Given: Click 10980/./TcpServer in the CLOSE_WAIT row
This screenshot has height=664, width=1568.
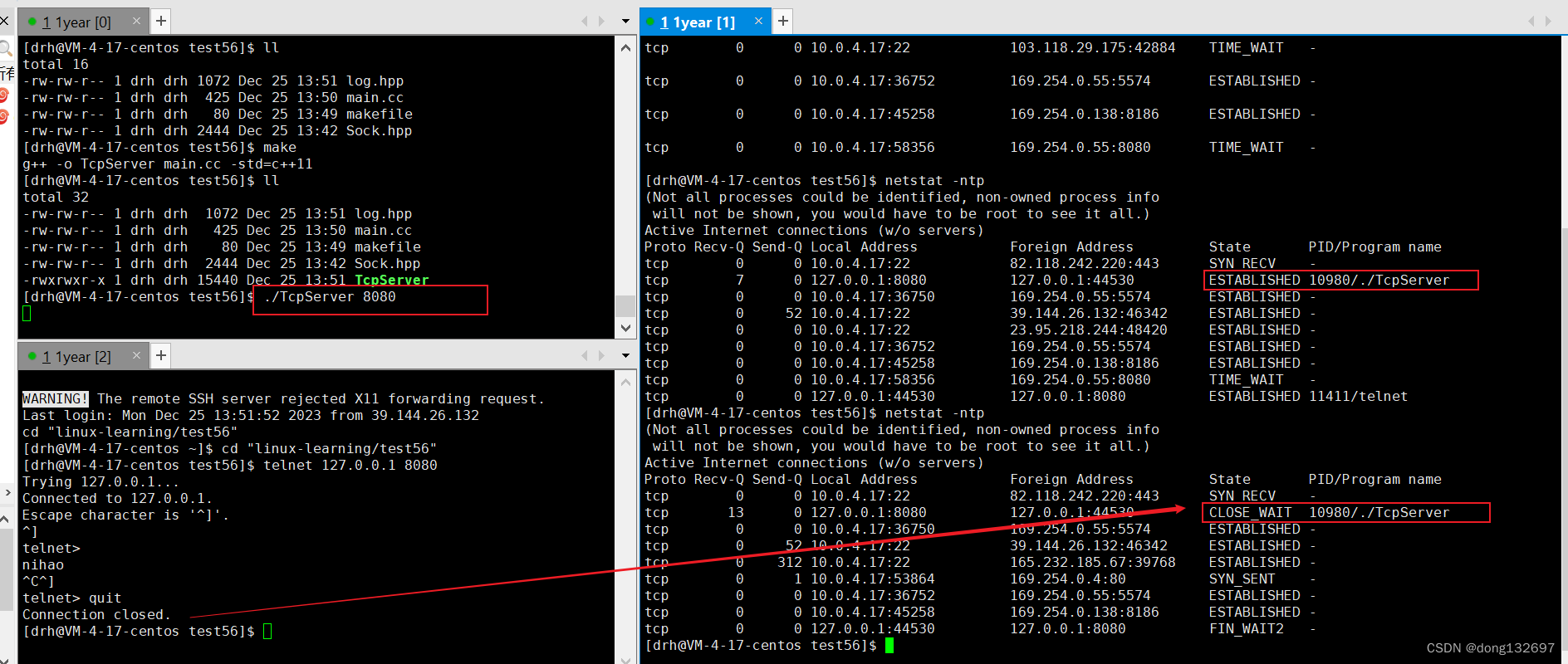Looking at the screenshot, I should pos(1379,512).
